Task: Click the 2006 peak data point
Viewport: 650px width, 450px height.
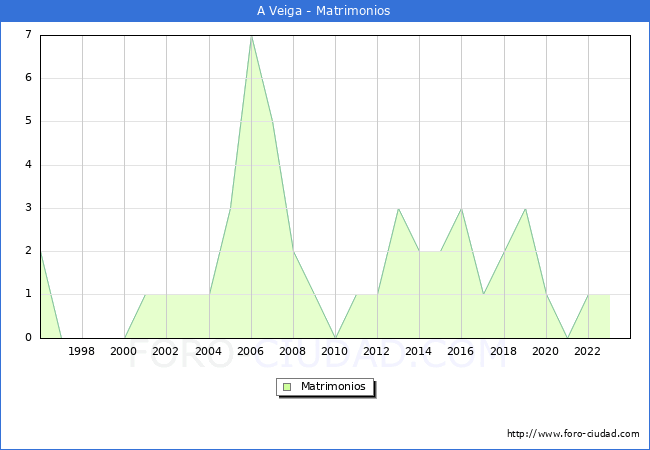Action: click(x=251, y=36)
